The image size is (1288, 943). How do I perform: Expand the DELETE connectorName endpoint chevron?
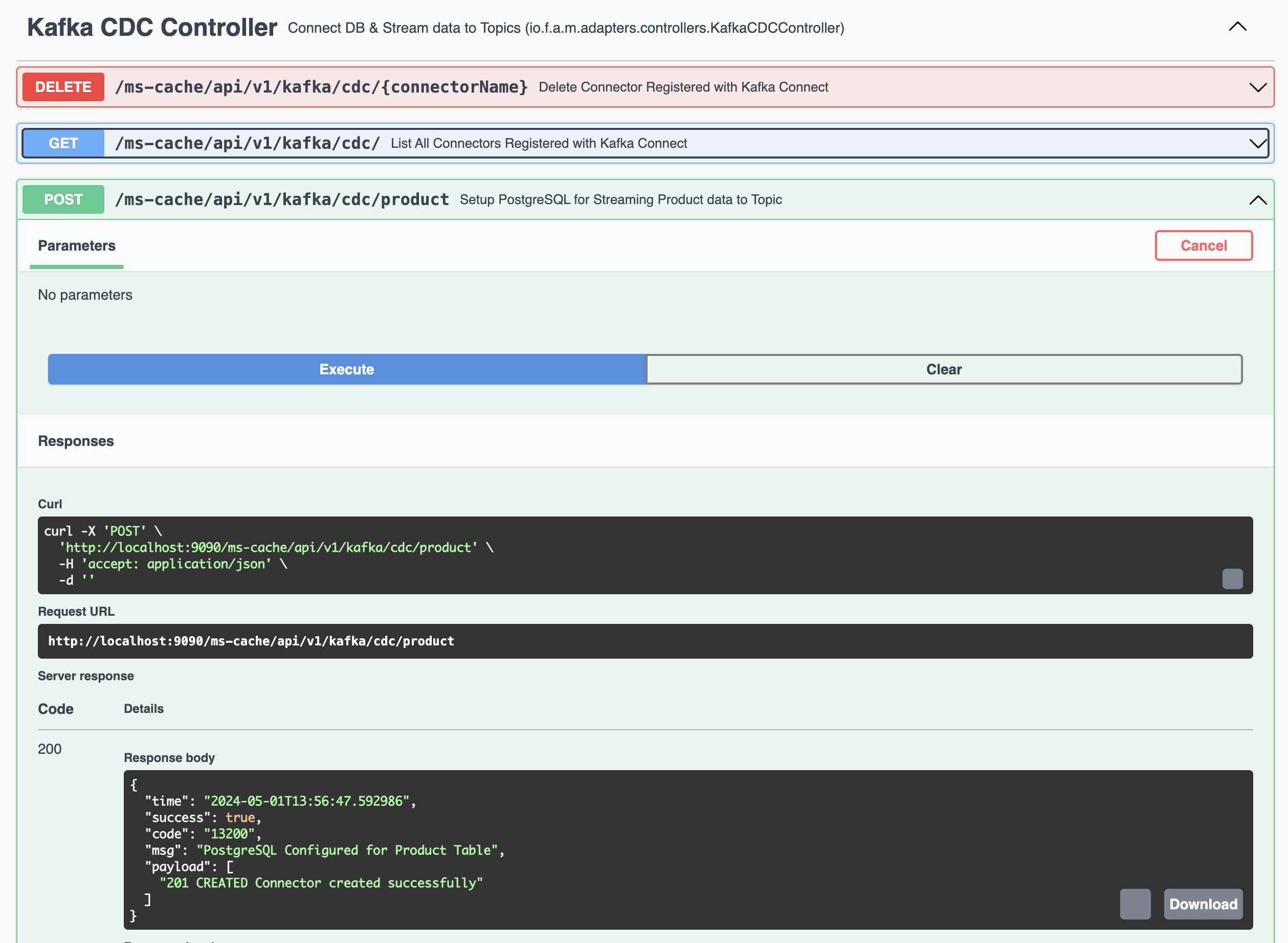(1257, 87)
